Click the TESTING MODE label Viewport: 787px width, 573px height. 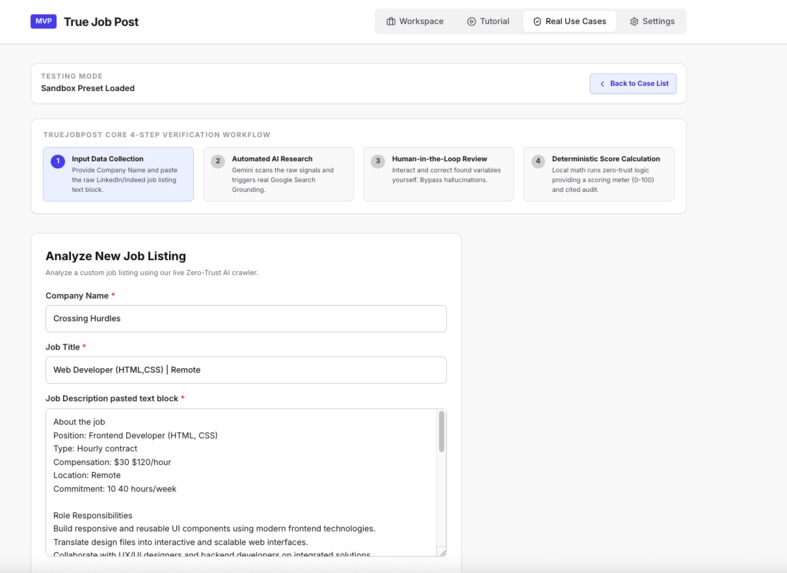pyautogui.click(x=72, y=76)
